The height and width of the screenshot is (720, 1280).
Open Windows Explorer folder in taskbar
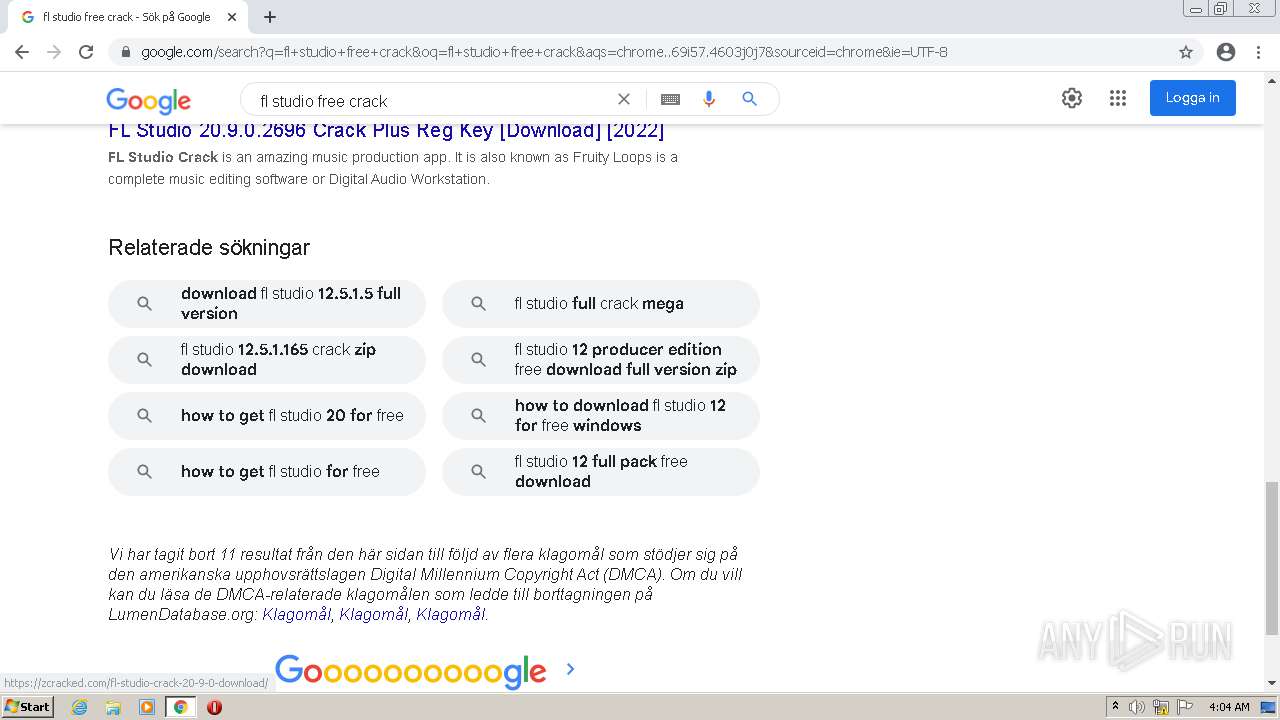[113, 707]
